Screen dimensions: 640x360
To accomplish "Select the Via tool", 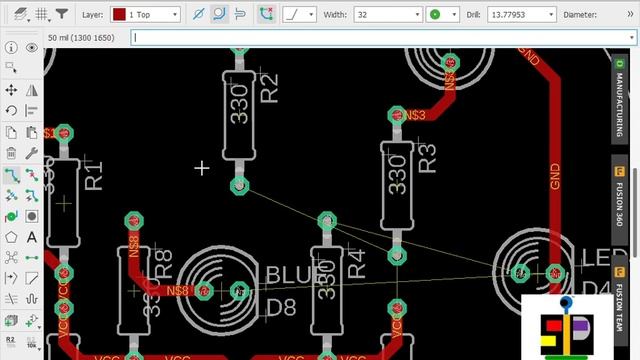I will 31,216.
